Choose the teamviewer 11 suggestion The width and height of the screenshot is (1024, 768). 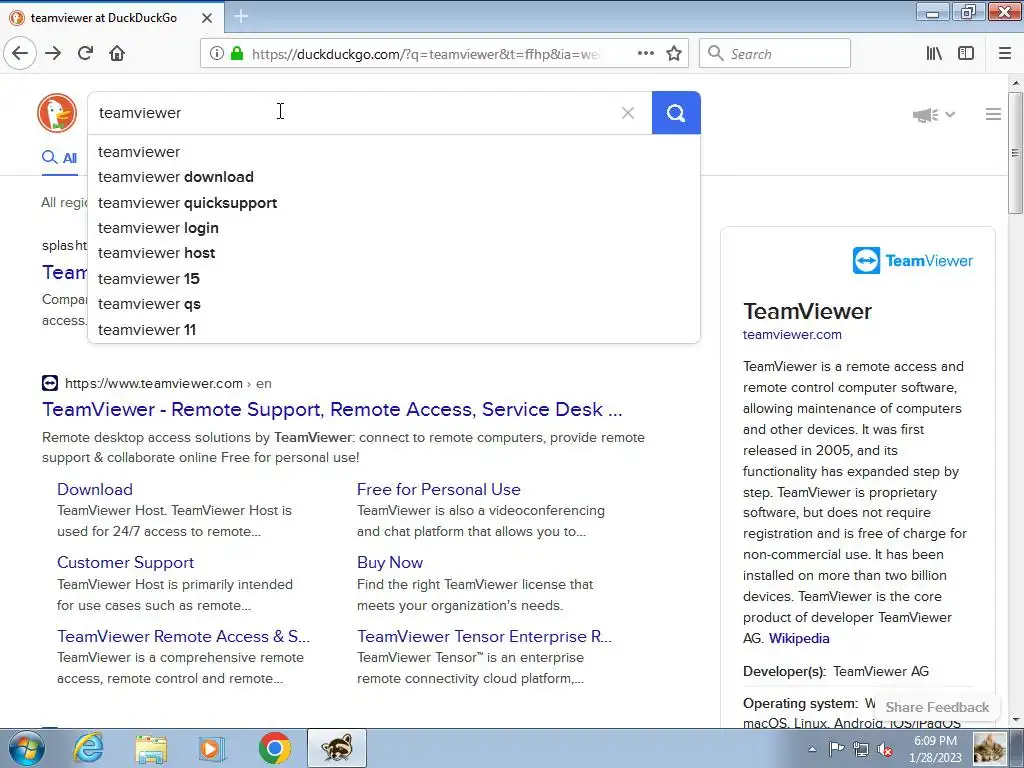pos(394,330)
